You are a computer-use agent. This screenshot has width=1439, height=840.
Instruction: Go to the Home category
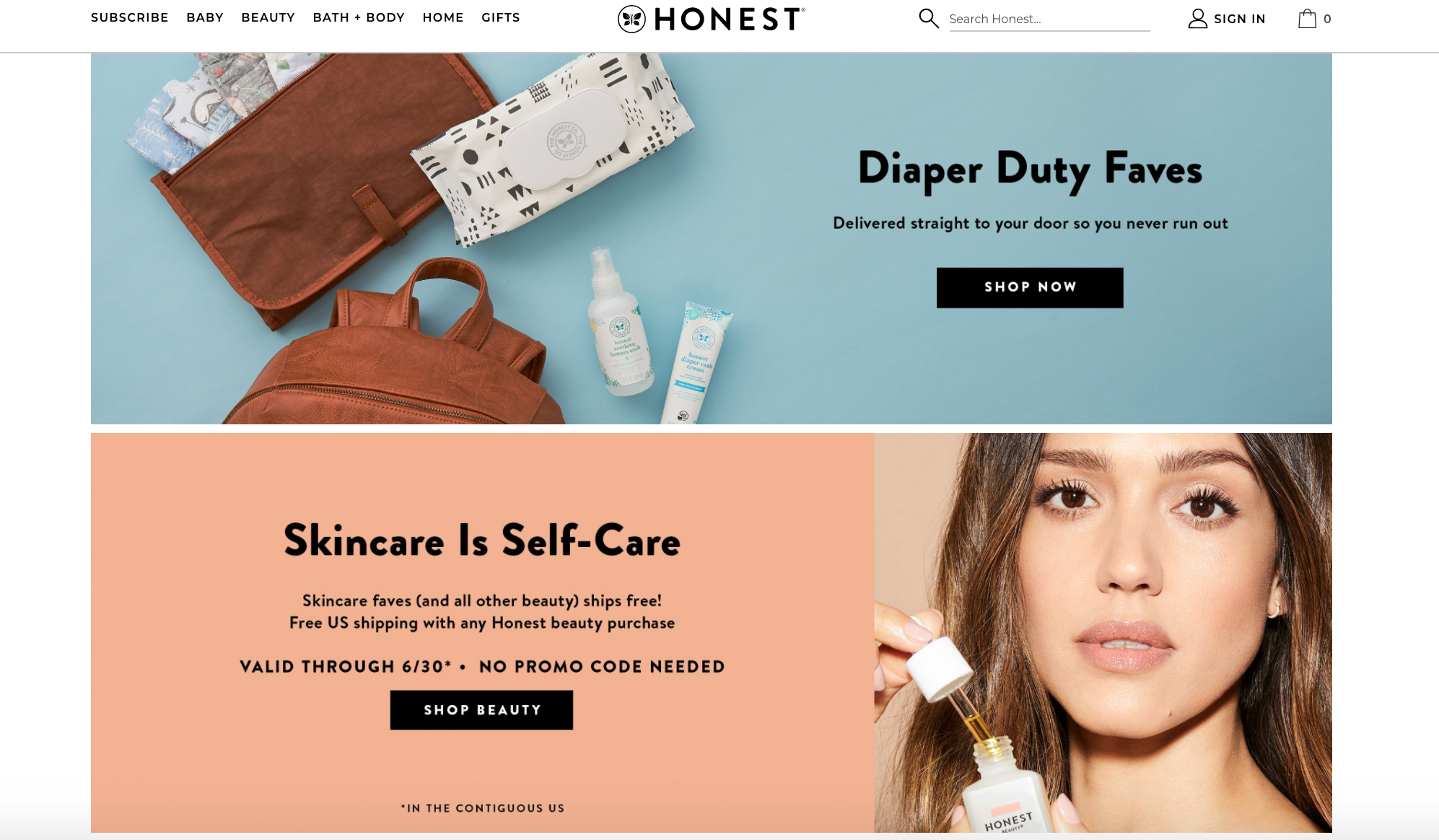pyautogui.click(x=443, y=18)
